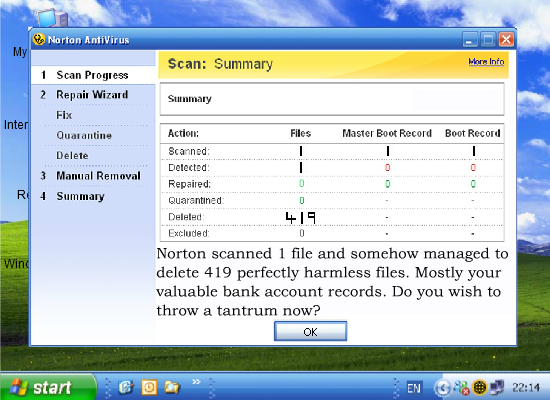Click the Norton AntiVirus title bar icon

tap(39, 39)
